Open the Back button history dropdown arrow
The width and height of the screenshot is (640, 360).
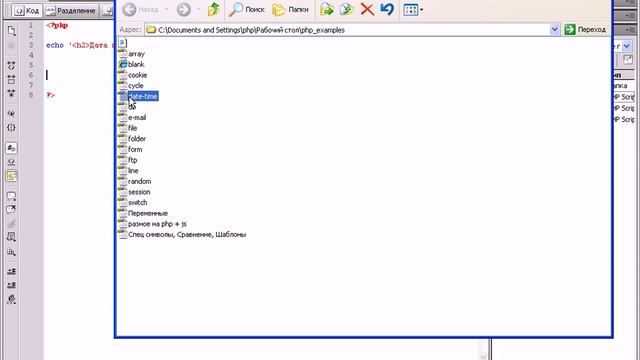pos(167,9)
